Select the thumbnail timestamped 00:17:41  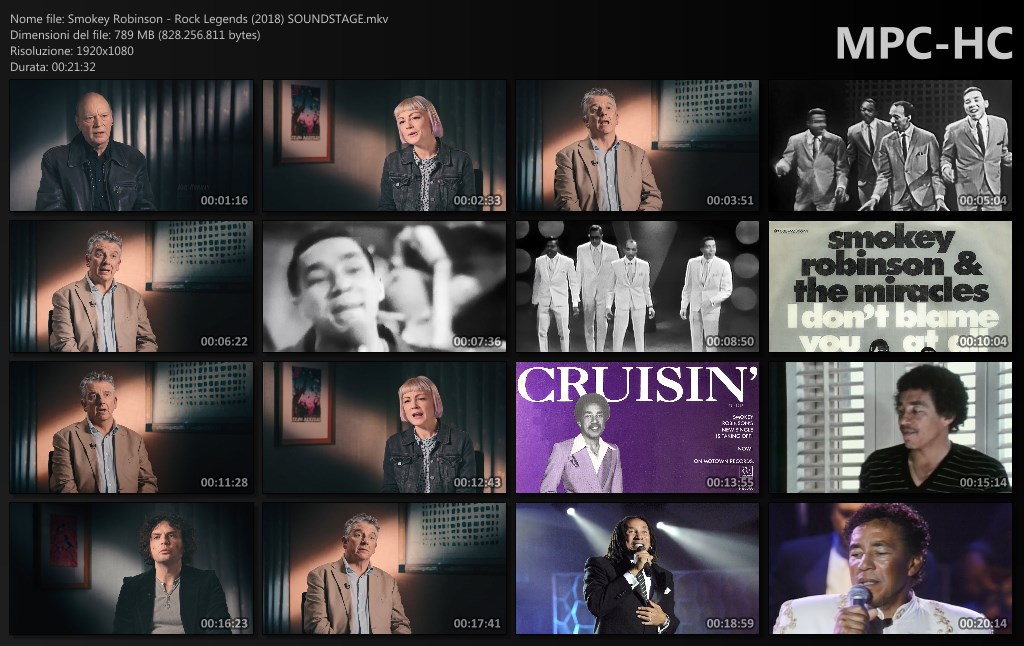point(384,569)
